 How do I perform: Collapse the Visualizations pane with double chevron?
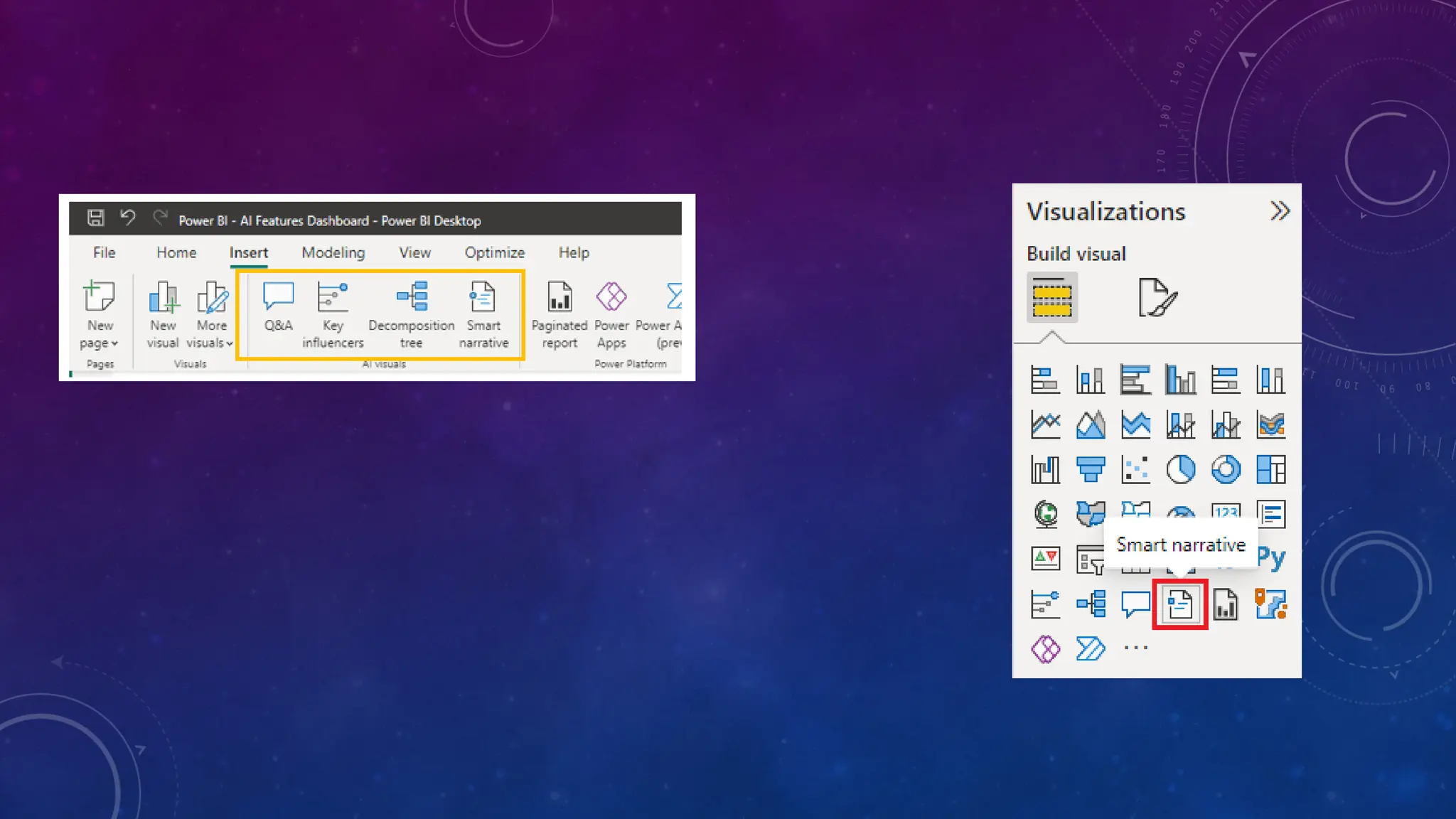click(1279, 211)
